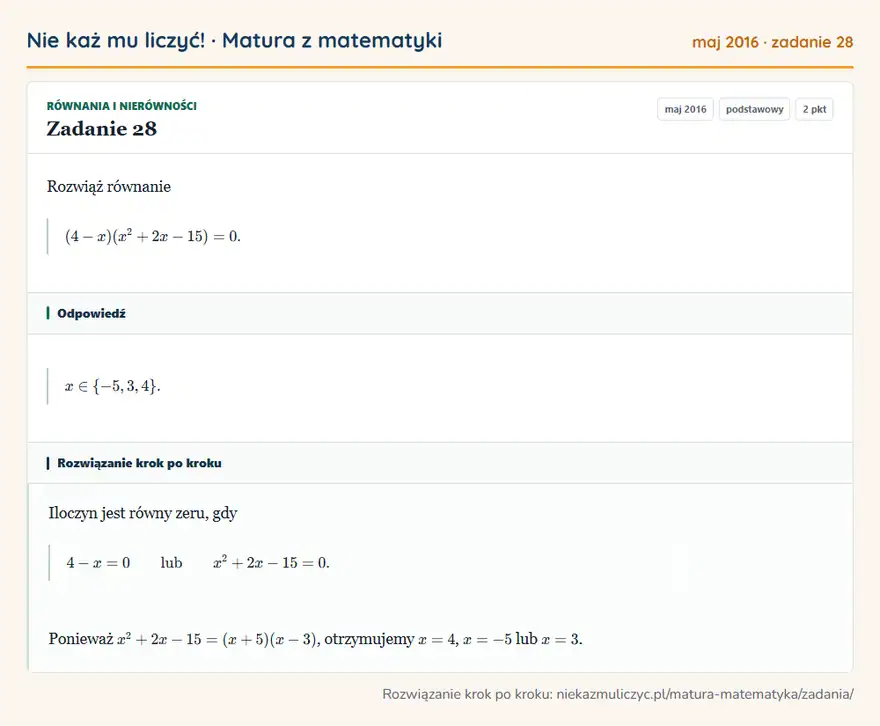This screenshot has height=726, width=880.
Task: Click the 'Rozwiąż równanie' instruction text
Action: pos(109,186)
